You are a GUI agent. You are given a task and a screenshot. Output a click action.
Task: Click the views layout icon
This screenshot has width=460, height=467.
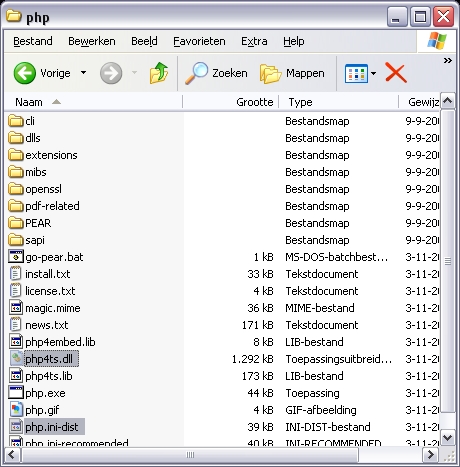(x=356, y=73)
